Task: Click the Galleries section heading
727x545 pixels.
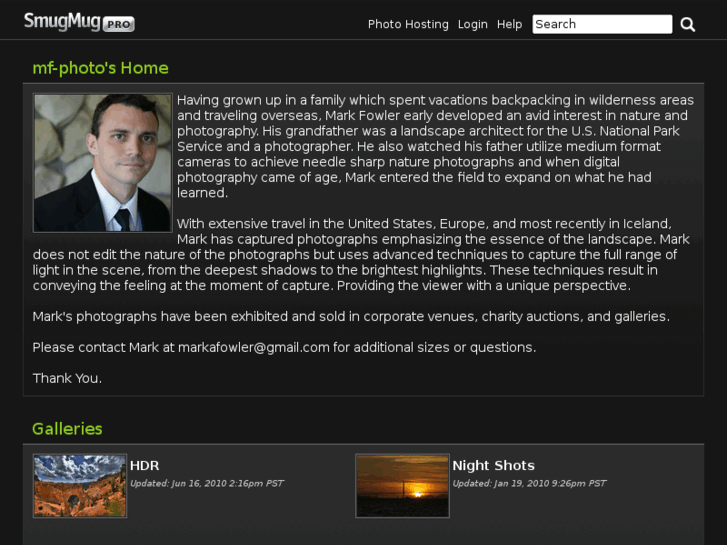Action: [67, 429]
